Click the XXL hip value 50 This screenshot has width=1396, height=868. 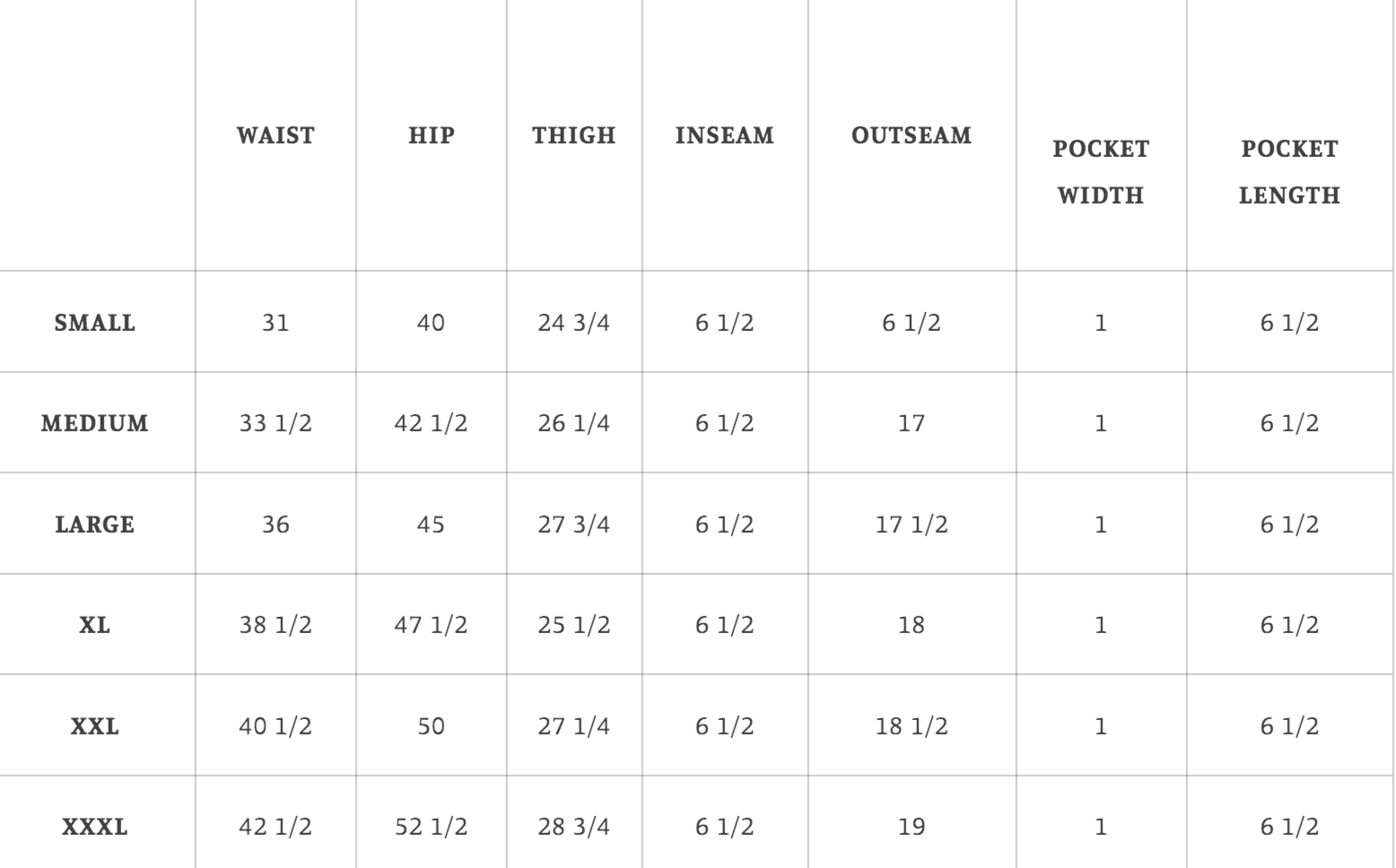click(x=431, y=726)
